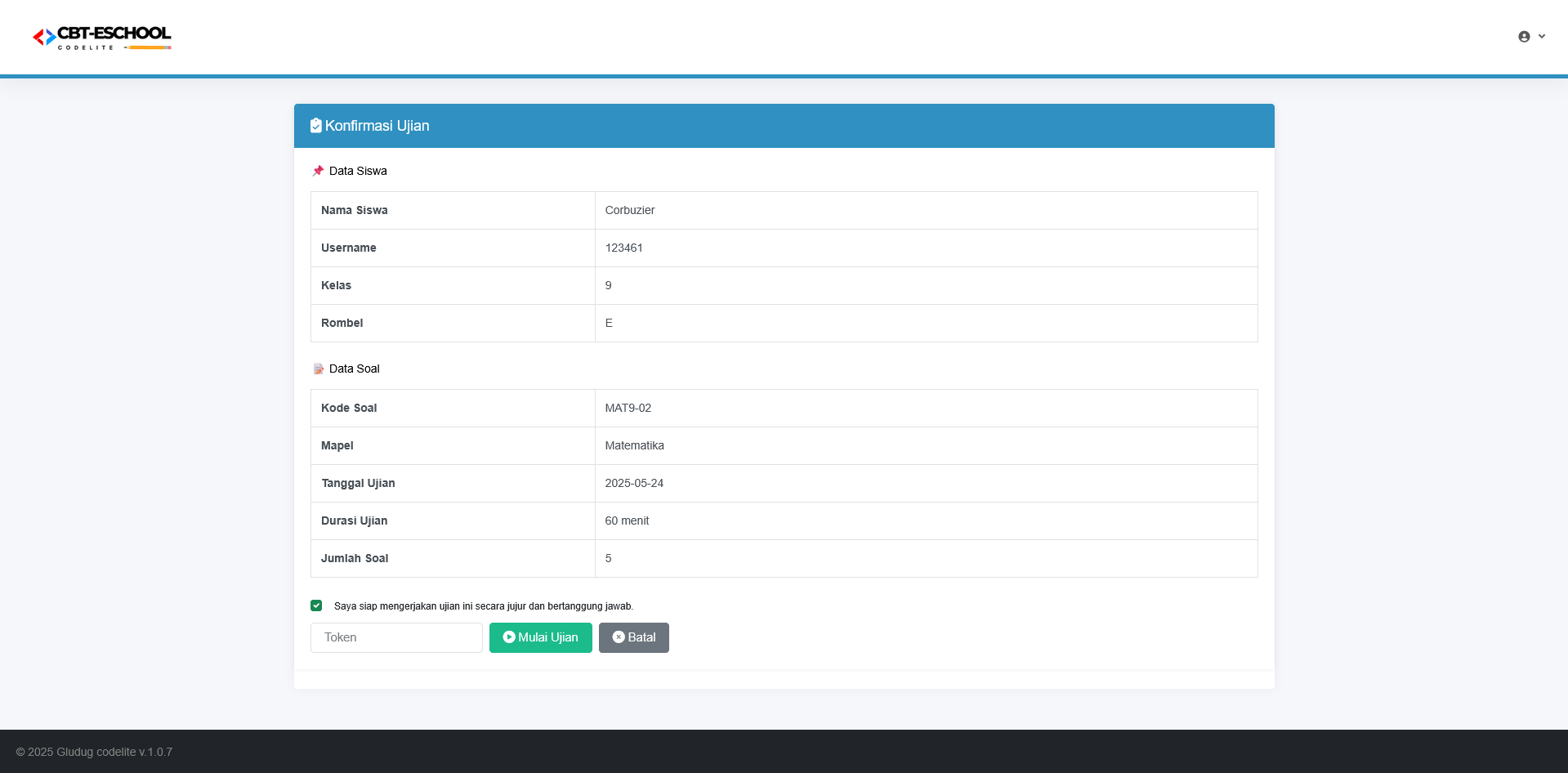Click the clipboard icon beside Konfirmasi Ujian
This screenshot has height=773, width=1568.
(x=316, y=125)
